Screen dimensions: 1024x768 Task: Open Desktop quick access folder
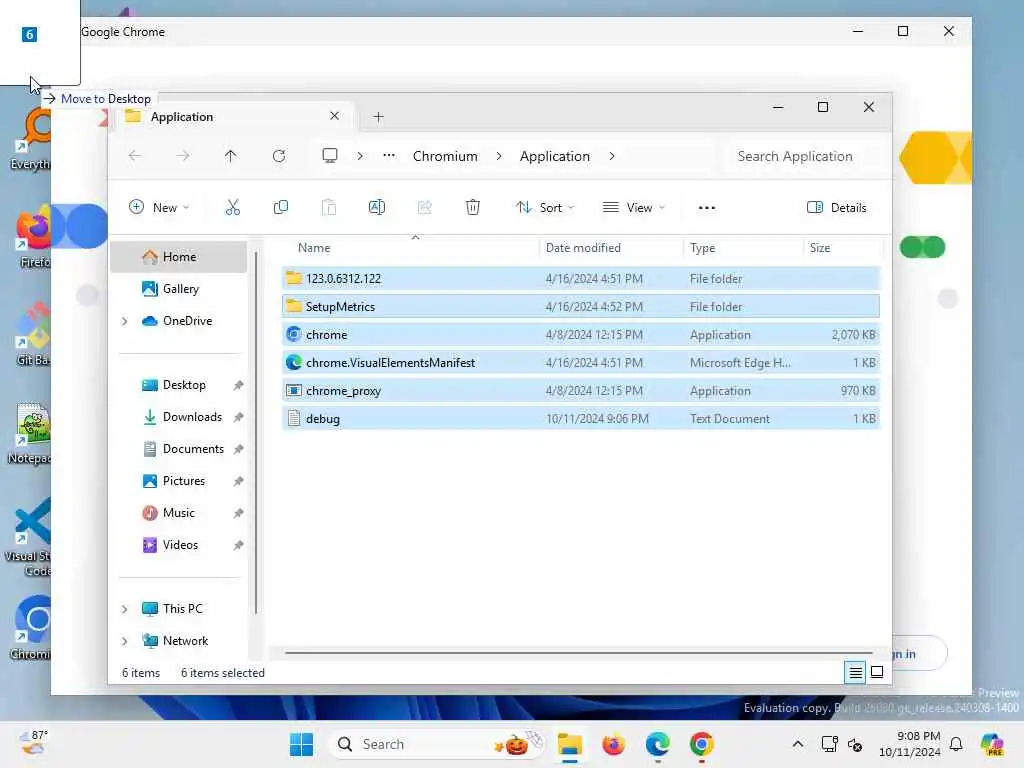(x=179, y=385)
